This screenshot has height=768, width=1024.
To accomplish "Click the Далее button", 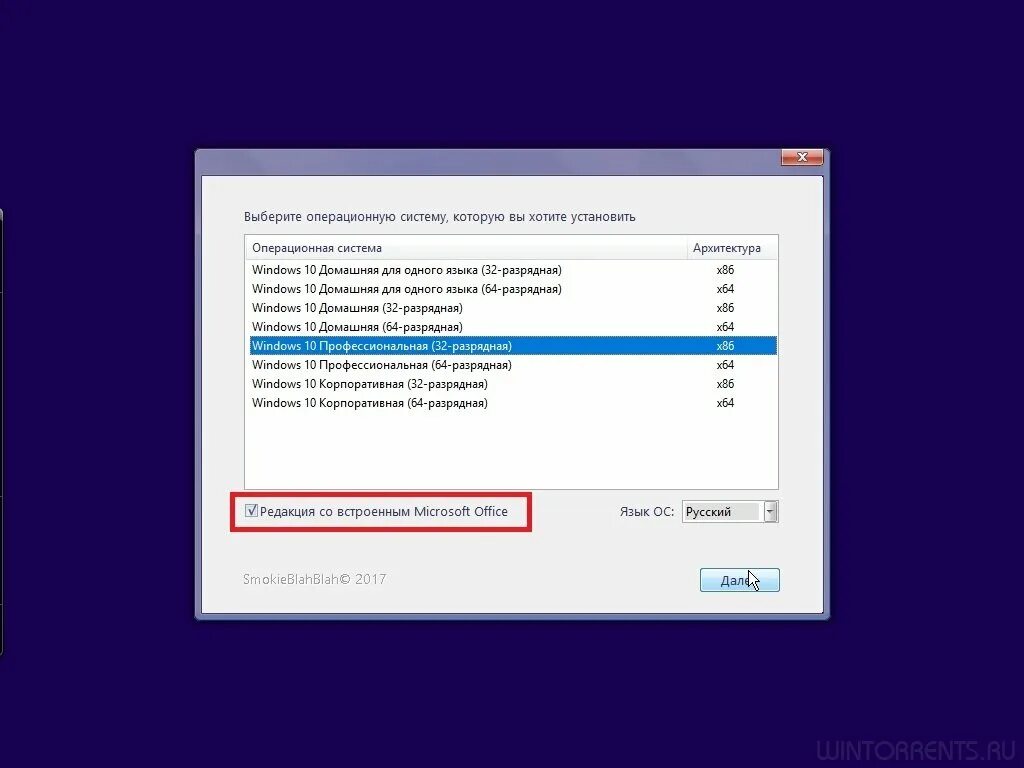I will click(739, 580).
